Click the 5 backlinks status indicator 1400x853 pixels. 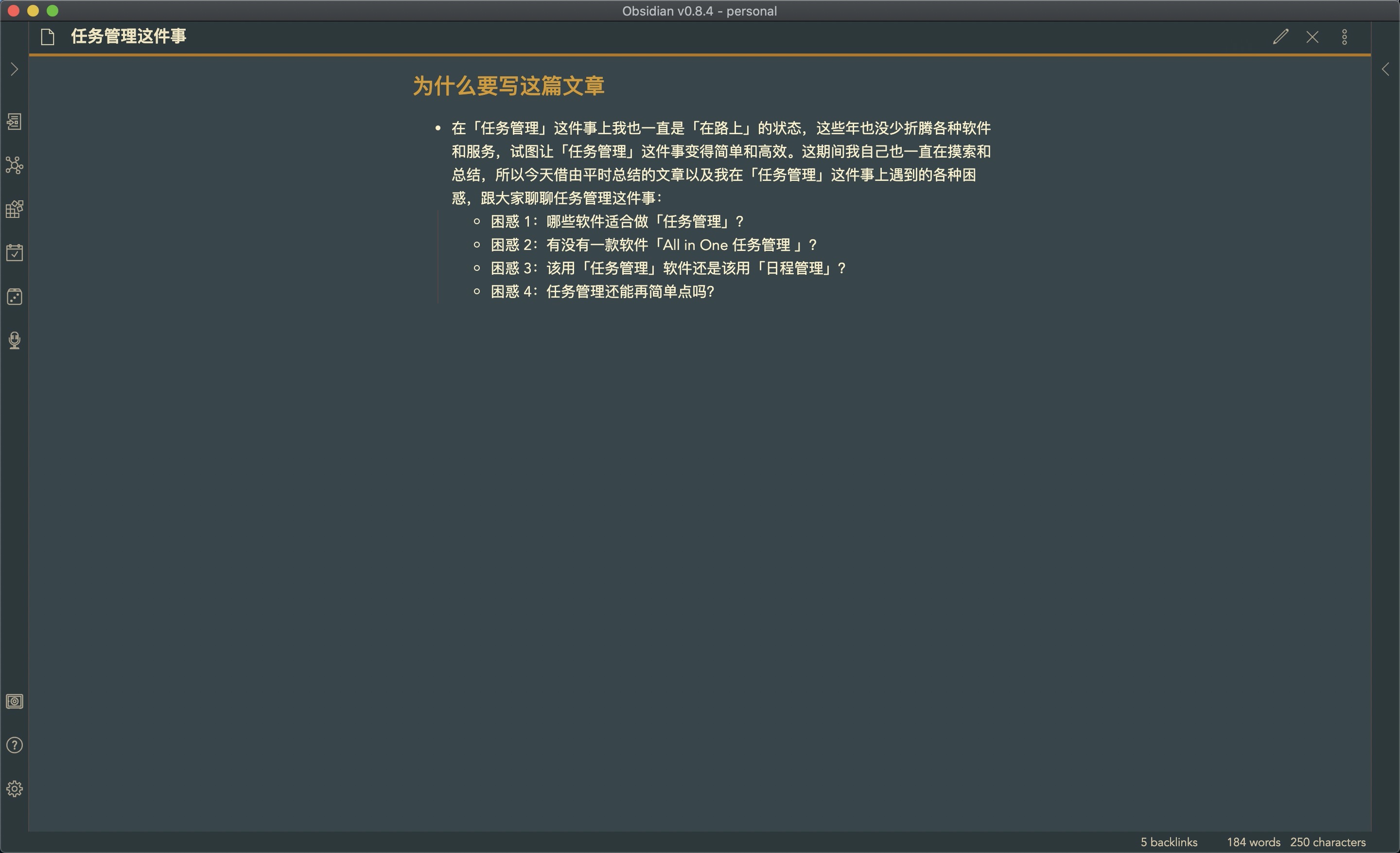click(1168, 842)
